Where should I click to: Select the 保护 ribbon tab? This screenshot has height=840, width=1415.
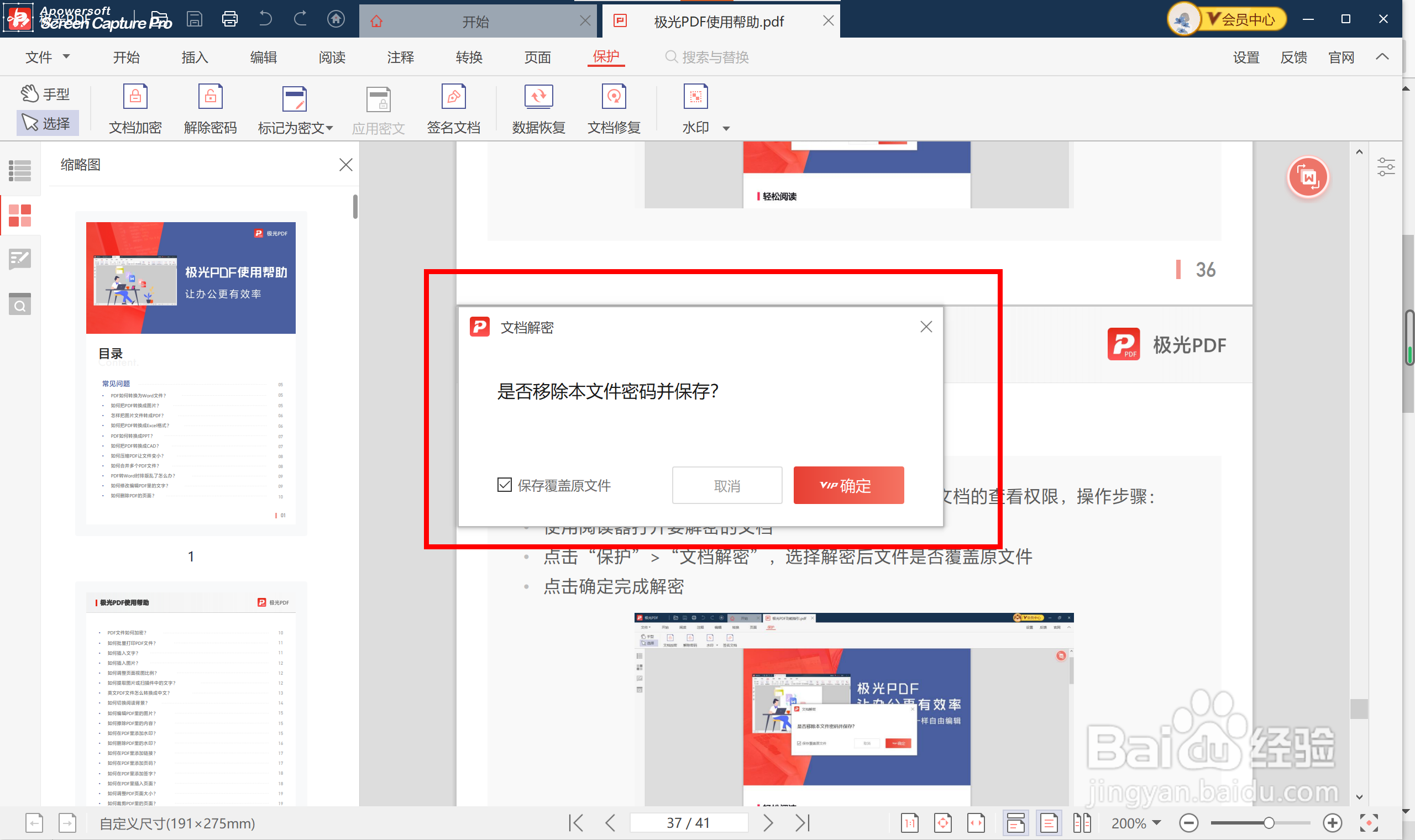pyautogui.click(x=606, y=56)
